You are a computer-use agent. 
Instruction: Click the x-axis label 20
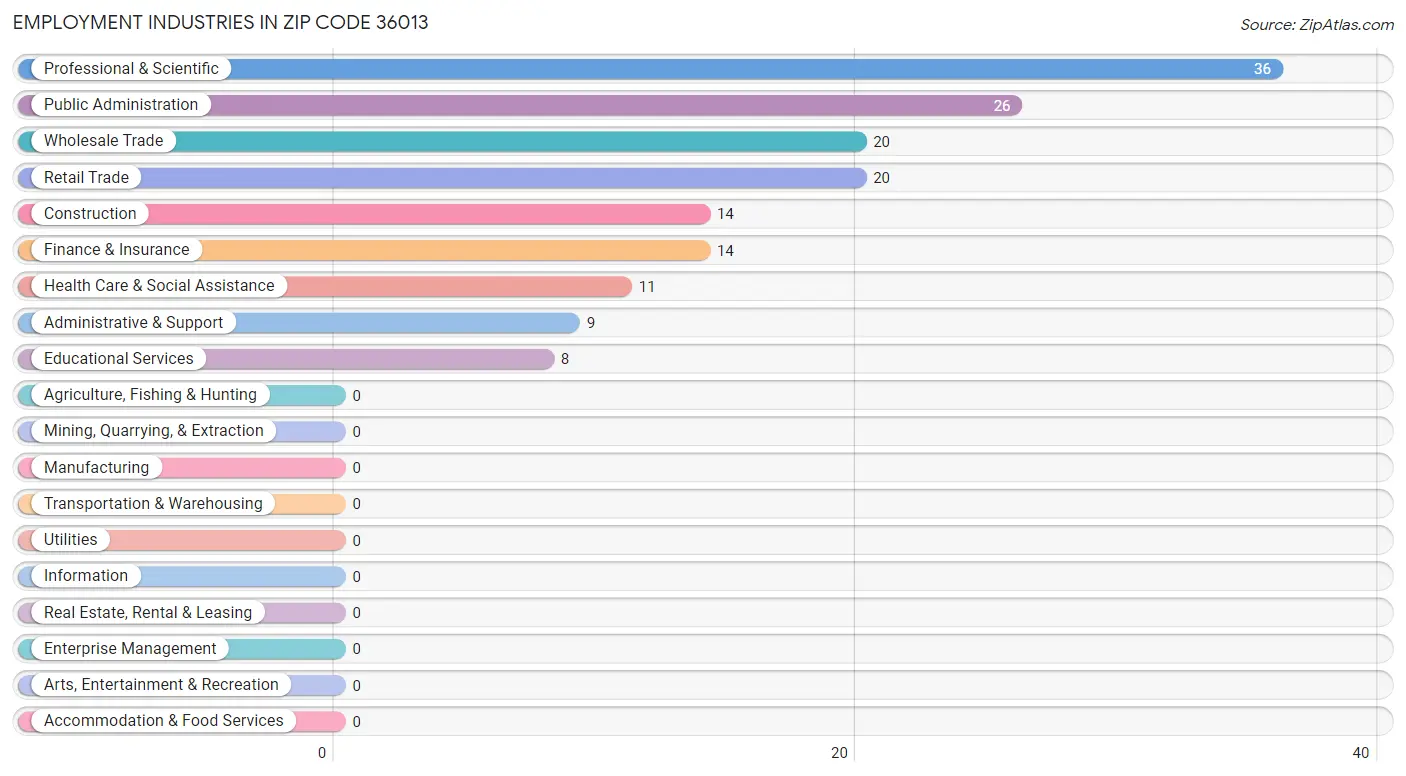pos(840,753)
